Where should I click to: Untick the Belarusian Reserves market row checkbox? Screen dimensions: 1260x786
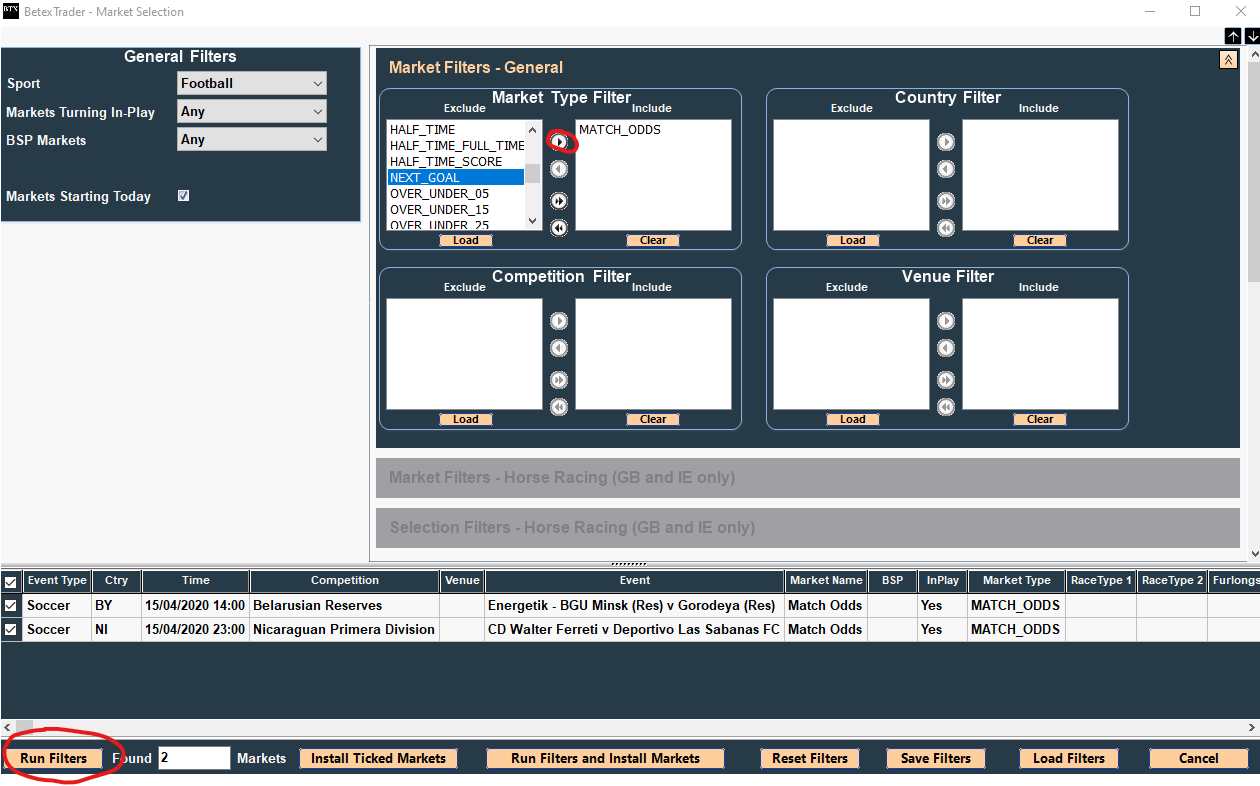11,605
